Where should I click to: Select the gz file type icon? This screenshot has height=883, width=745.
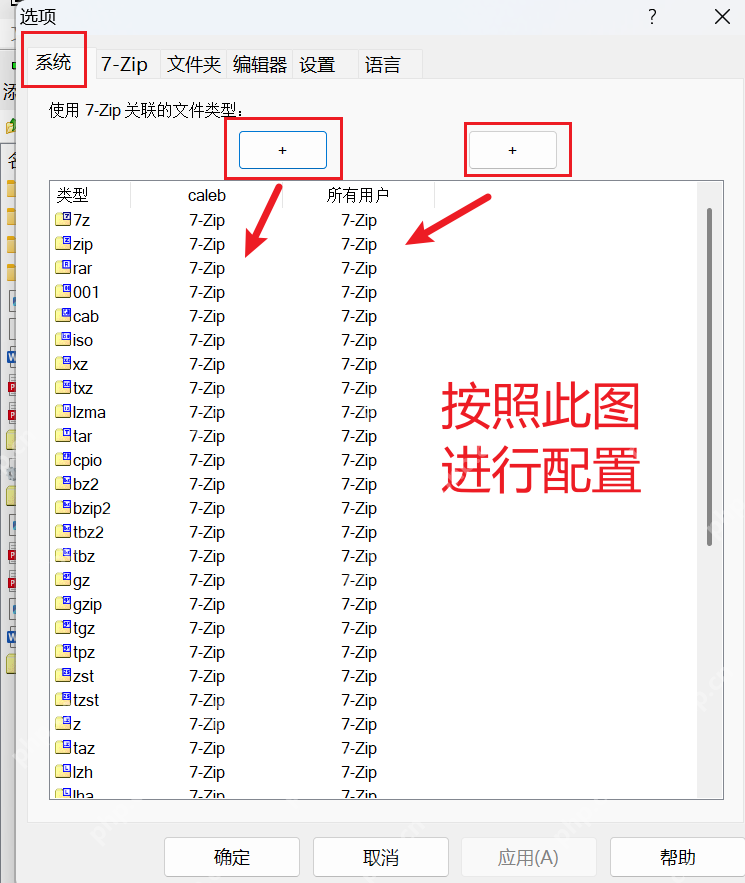click(63, 579)
